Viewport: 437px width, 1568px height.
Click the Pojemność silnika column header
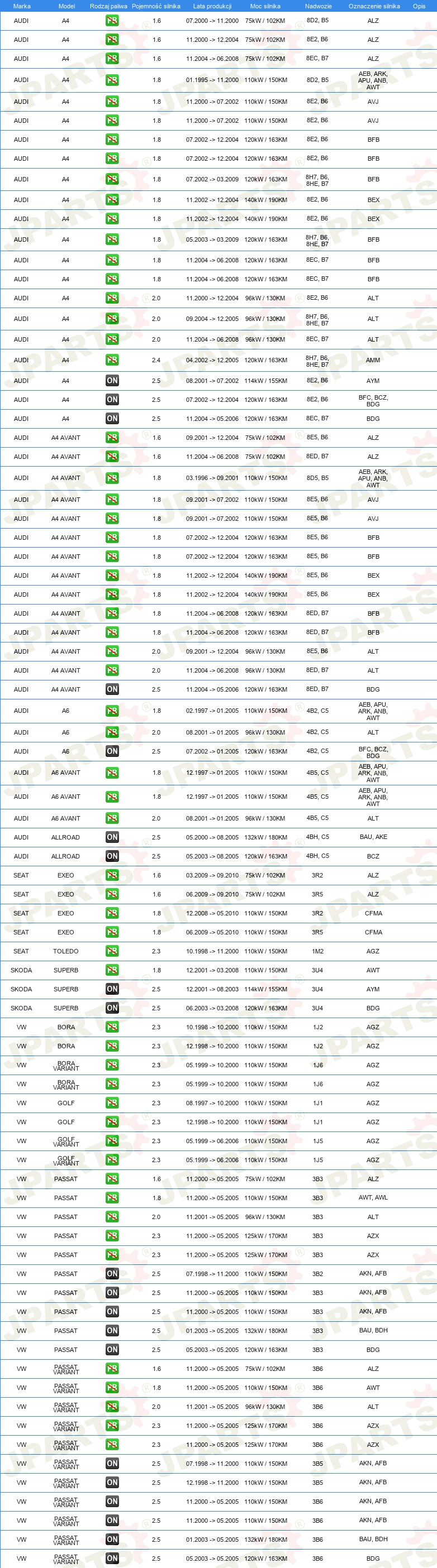pyautogui.click(x=156, y=6)
